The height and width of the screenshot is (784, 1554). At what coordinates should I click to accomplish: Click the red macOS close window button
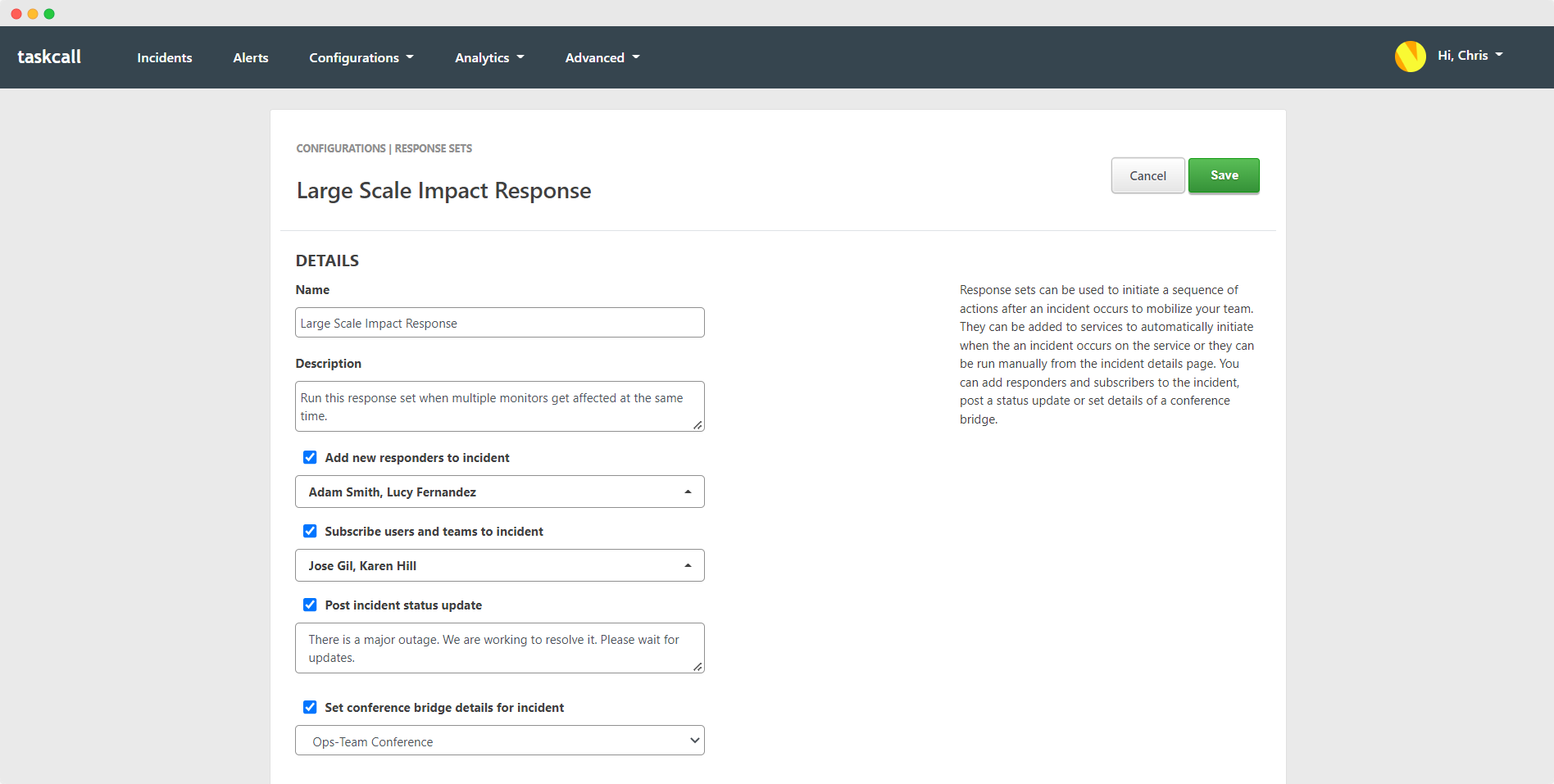[16, 14]
